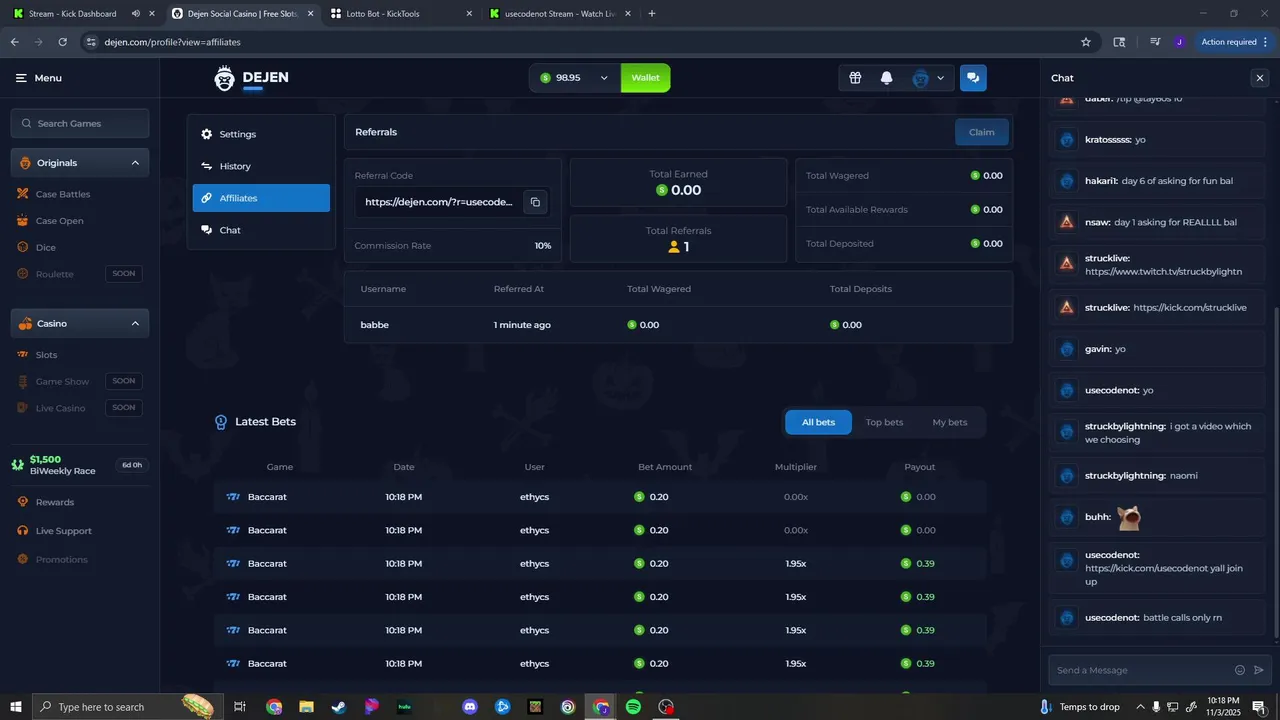
Task: Open the Windows Start menu
Action: point(15,707)
